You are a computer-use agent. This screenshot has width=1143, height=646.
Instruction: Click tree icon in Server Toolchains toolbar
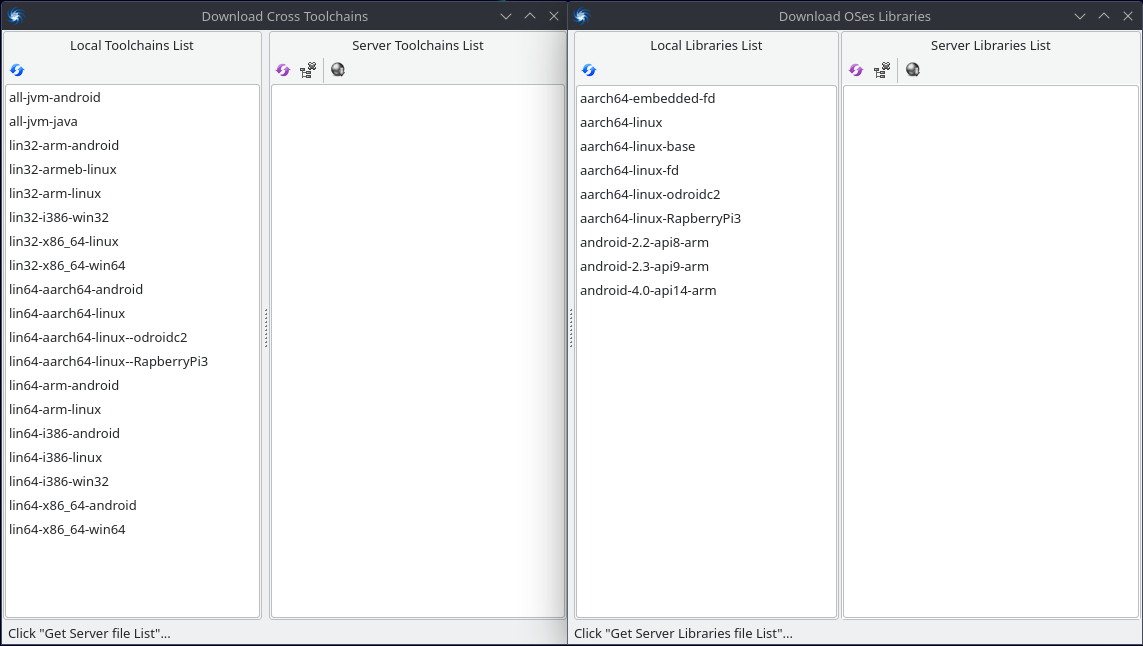(308, 70)
